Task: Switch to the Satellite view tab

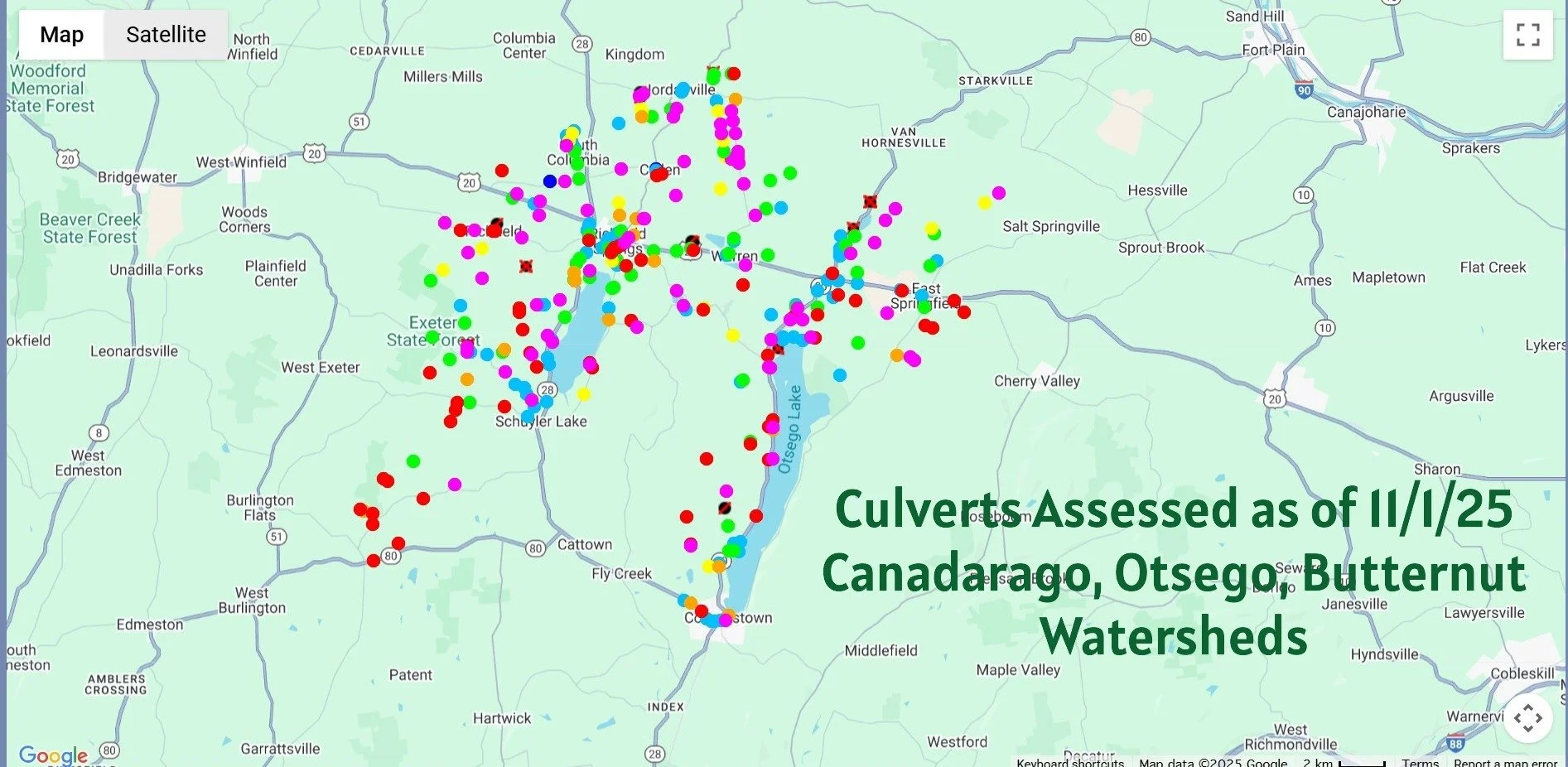Action: tap(166, 35)
